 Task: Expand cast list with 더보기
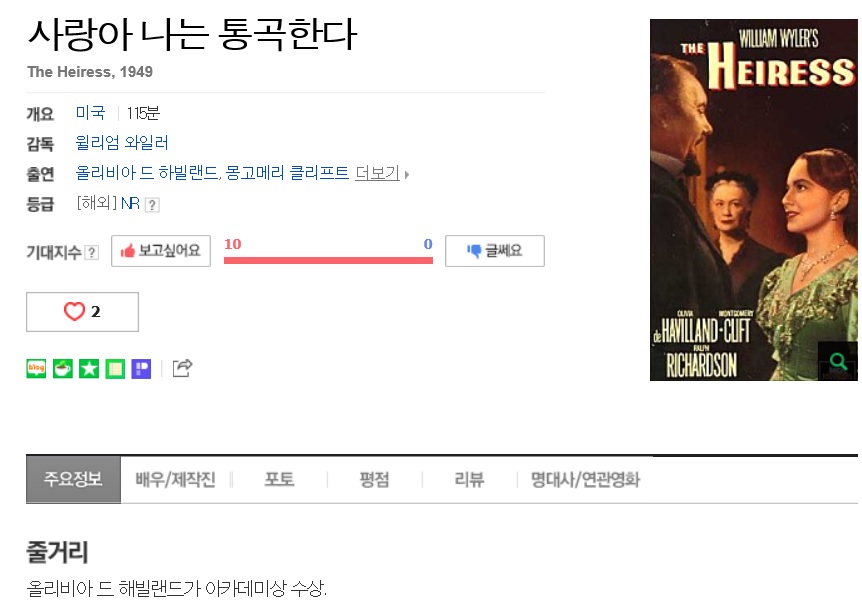coord(382,173)
